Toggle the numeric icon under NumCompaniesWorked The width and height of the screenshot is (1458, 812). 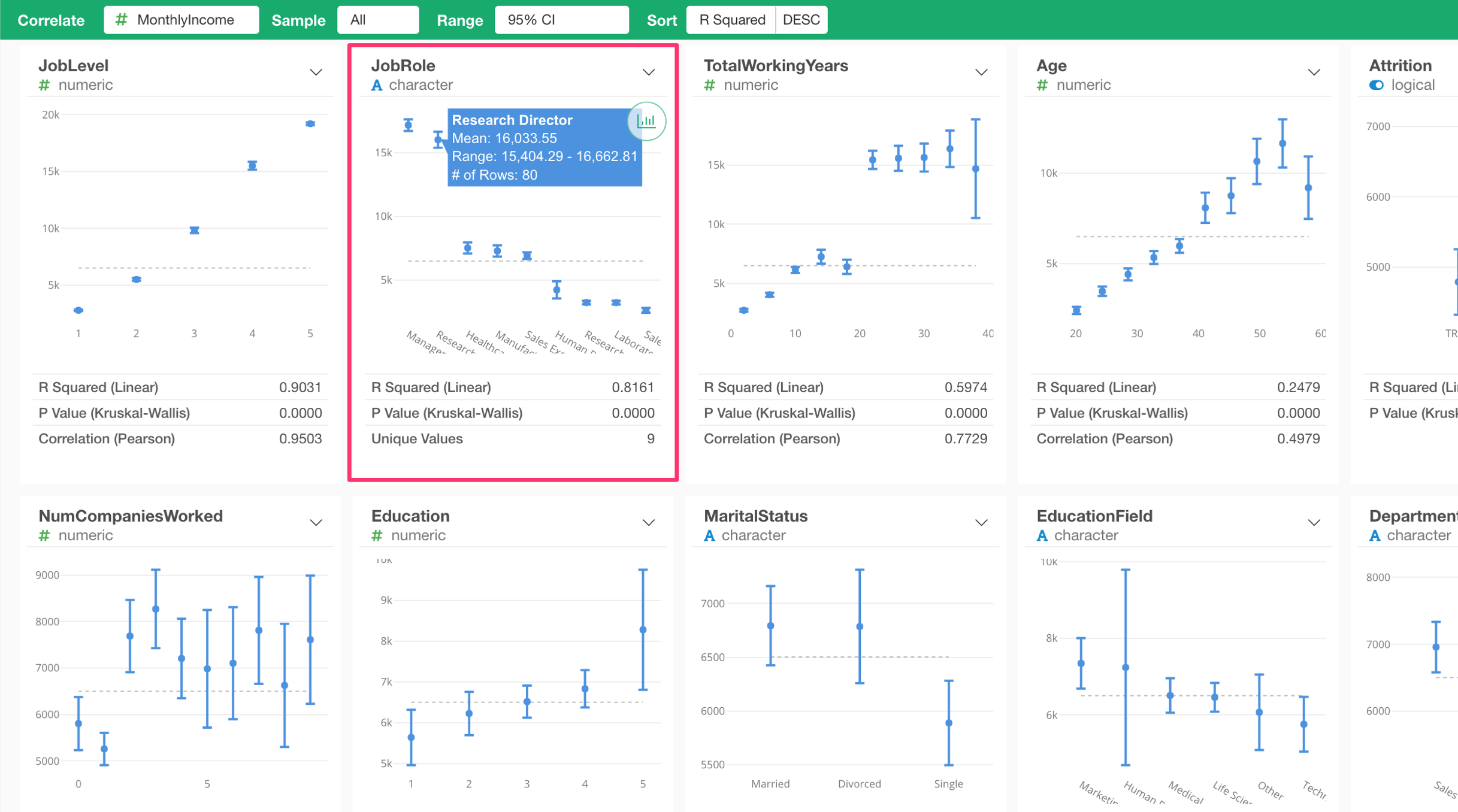tap(43, 535)
